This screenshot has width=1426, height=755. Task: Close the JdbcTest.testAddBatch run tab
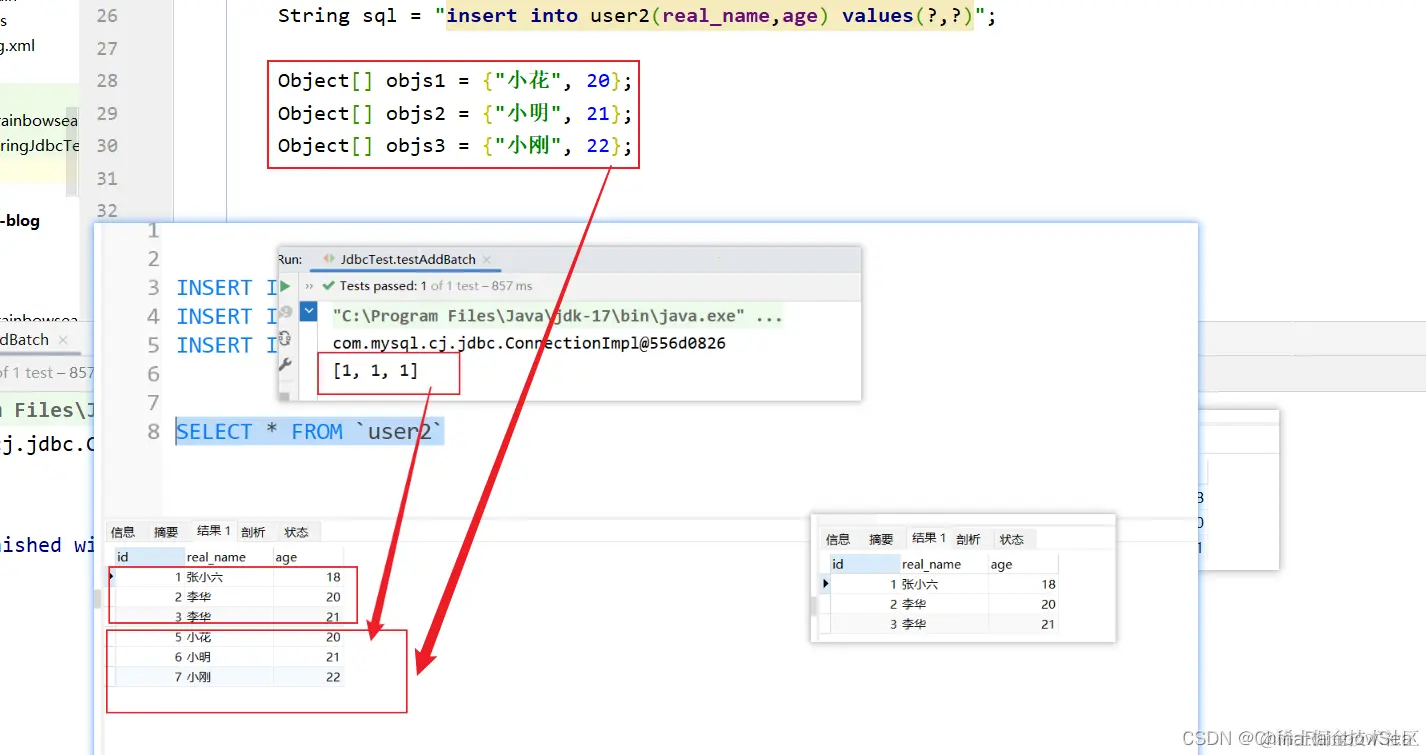[487, 260]
